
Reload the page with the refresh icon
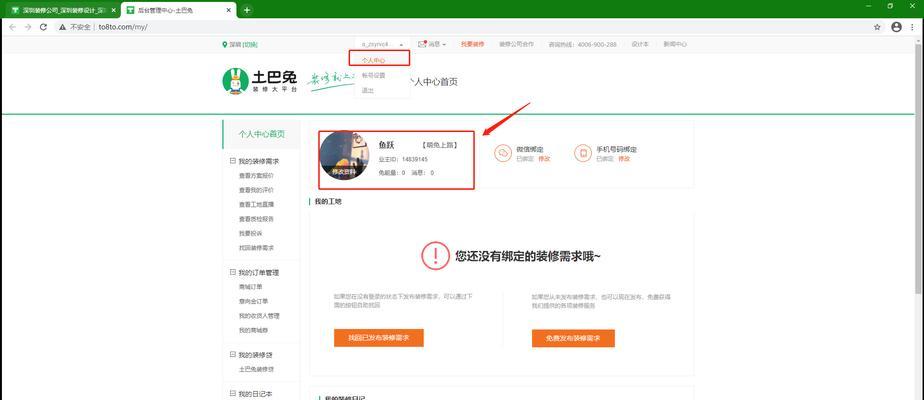(x=43, y=27)
